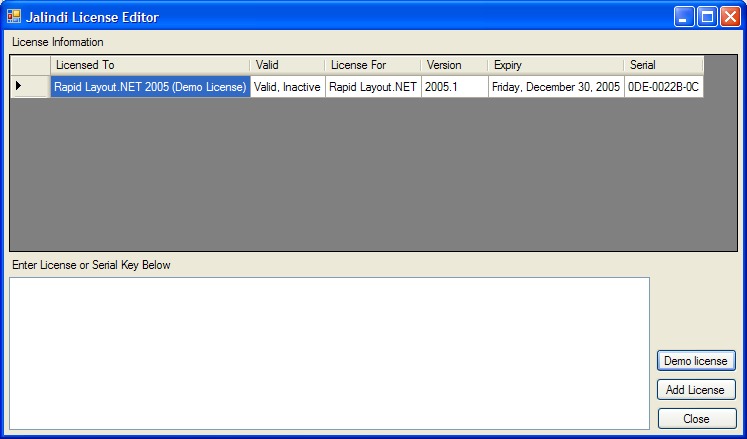This screenshot has width=747, height=439.
Task: Close the window with the red X button
Action: click(730, 17)
